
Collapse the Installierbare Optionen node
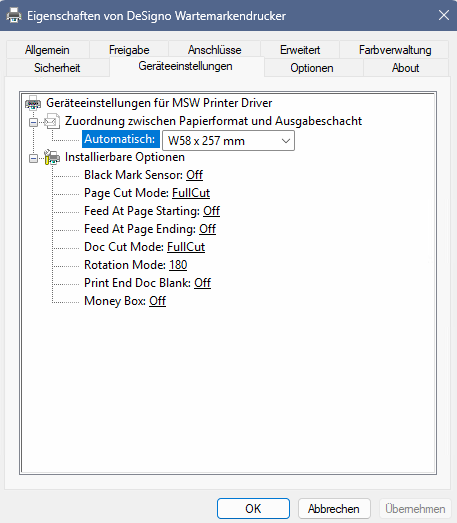coord(33,158)
